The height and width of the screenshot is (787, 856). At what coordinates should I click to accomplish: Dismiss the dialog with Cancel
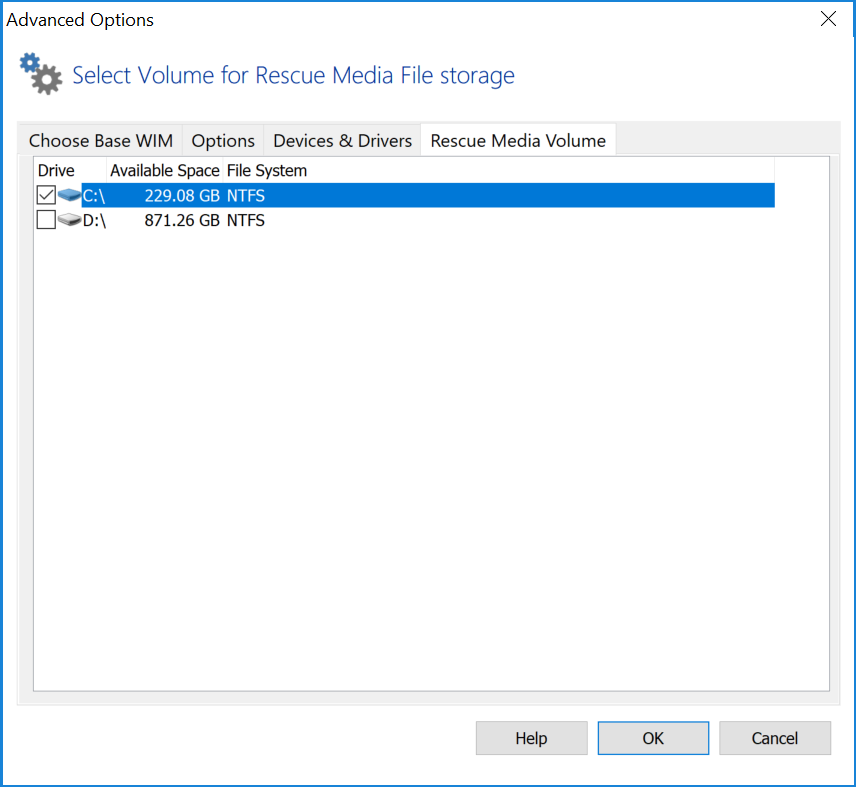click(x=775, y=738)
